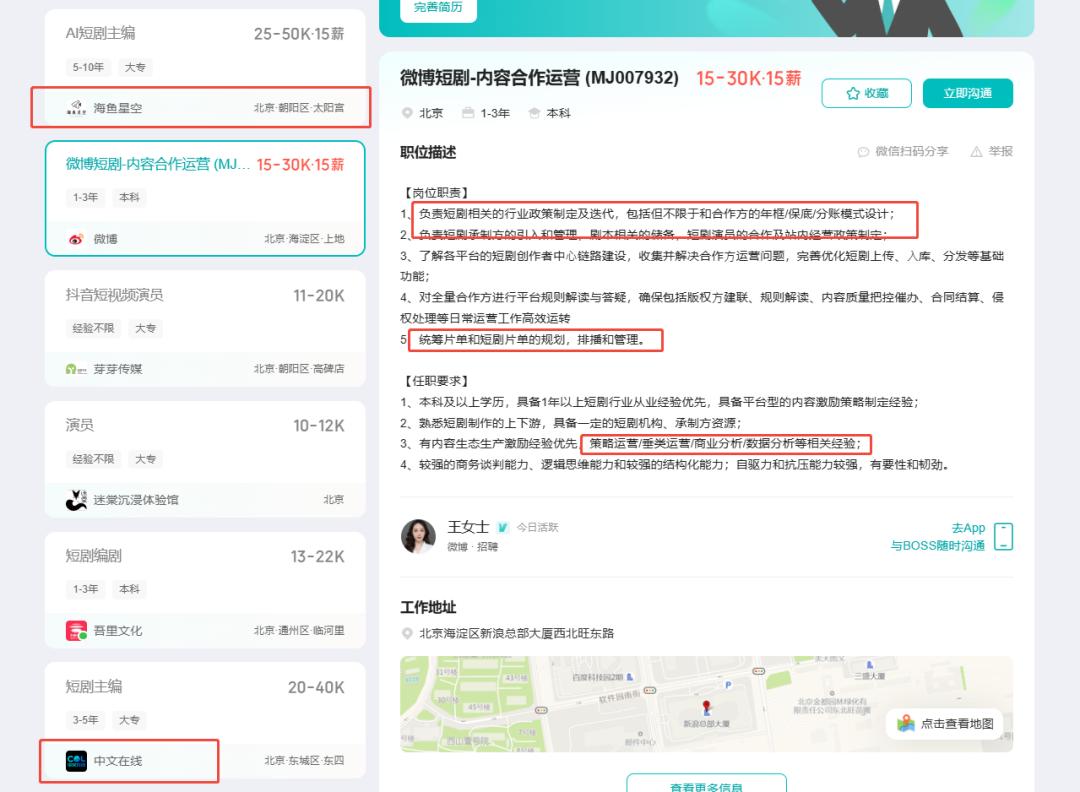The width and height of the screenshot is (1080, 792).
Task: Click the 立即沟通 button
Action: pyautogui.click(x=969, y=92)
